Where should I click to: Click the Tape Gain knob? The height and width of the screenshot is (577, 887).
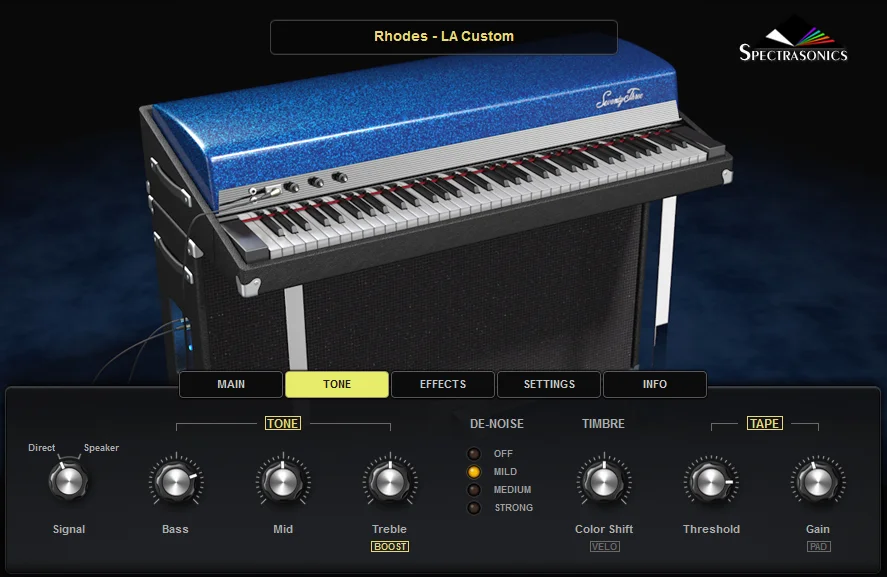(817, 482)
